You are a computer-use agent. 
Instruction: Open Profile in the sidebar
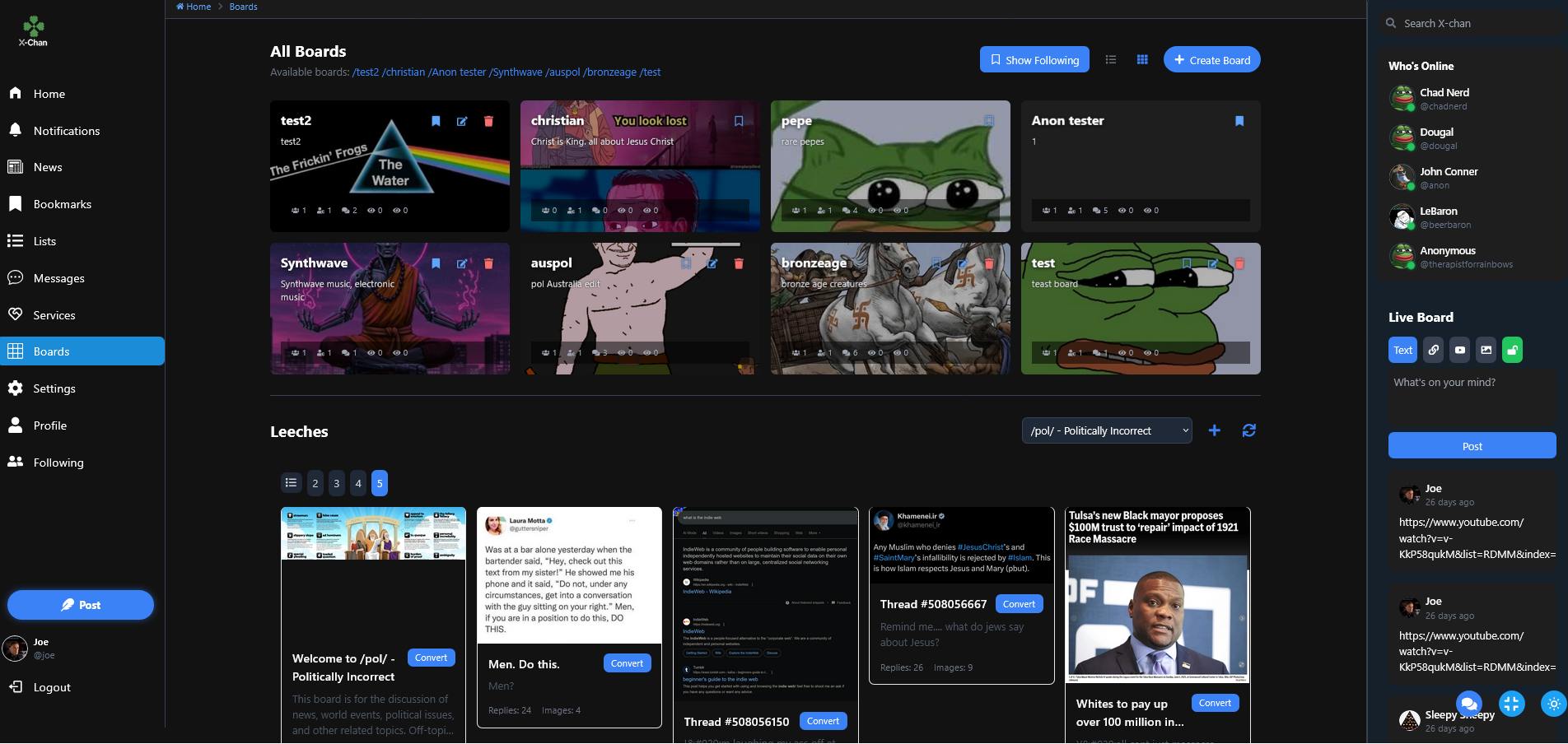82,425
